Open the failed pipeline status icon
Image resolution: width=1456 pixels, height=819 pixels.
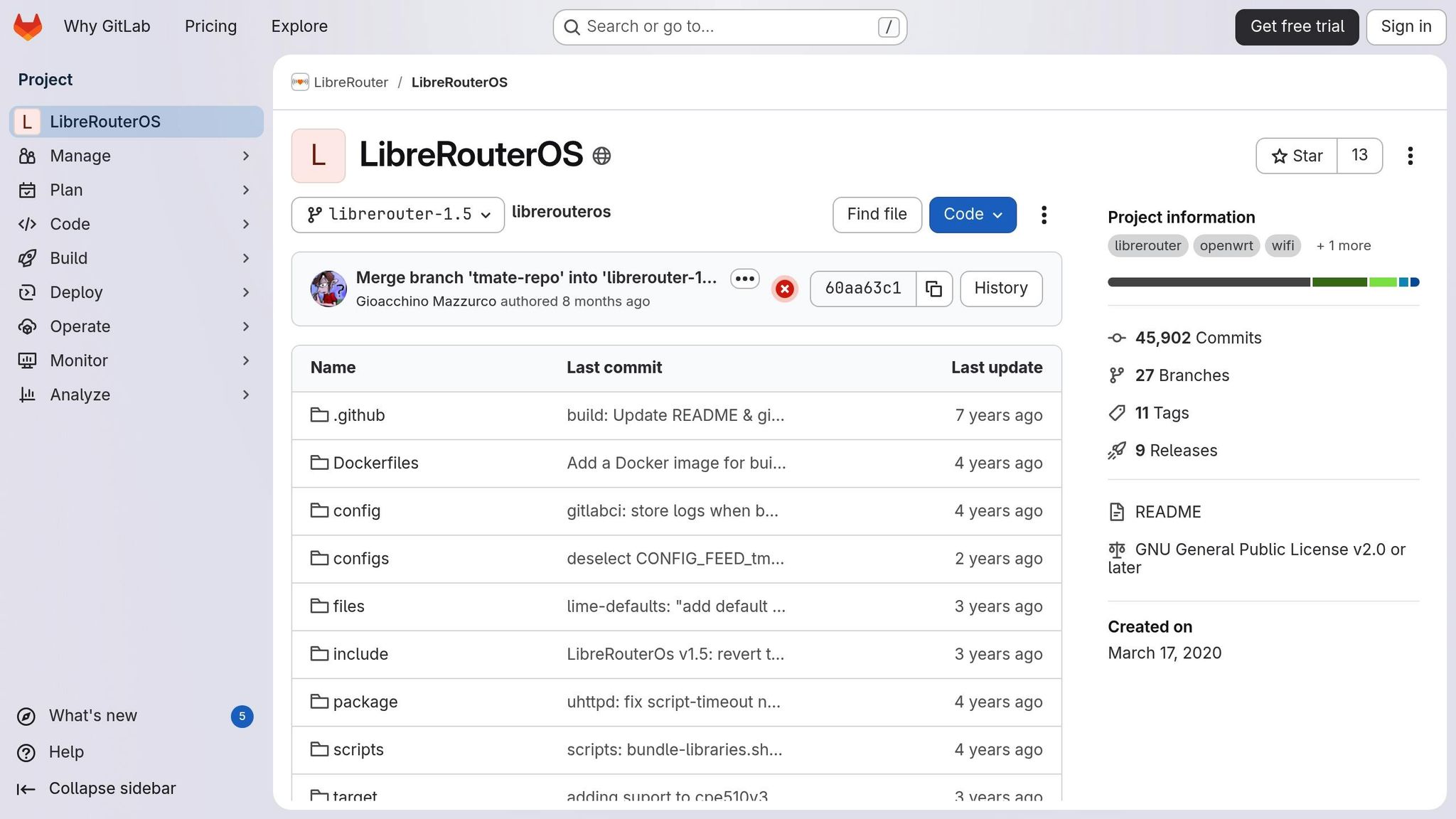784,289
